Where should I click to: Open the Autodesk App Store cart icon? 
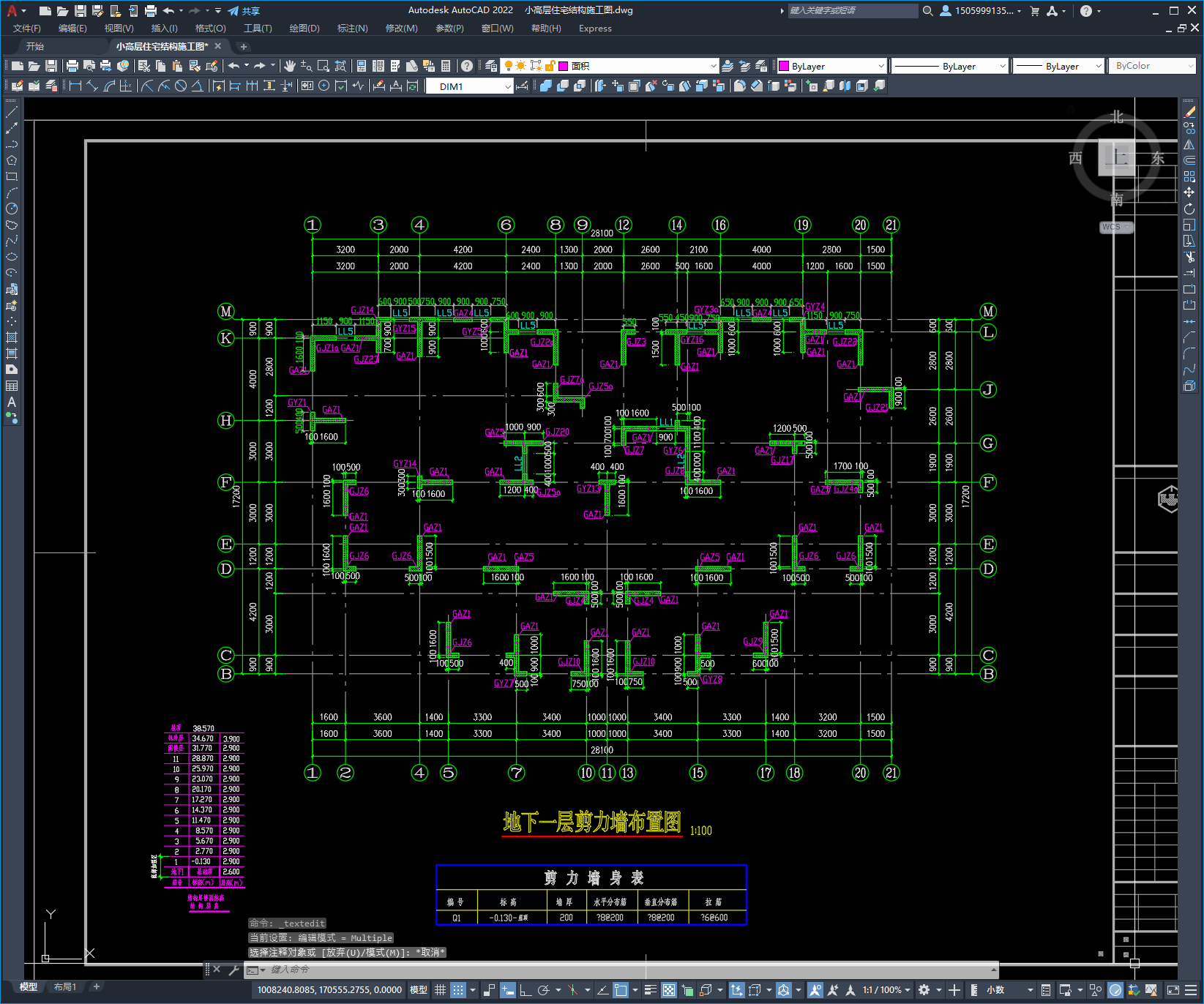1035,11
